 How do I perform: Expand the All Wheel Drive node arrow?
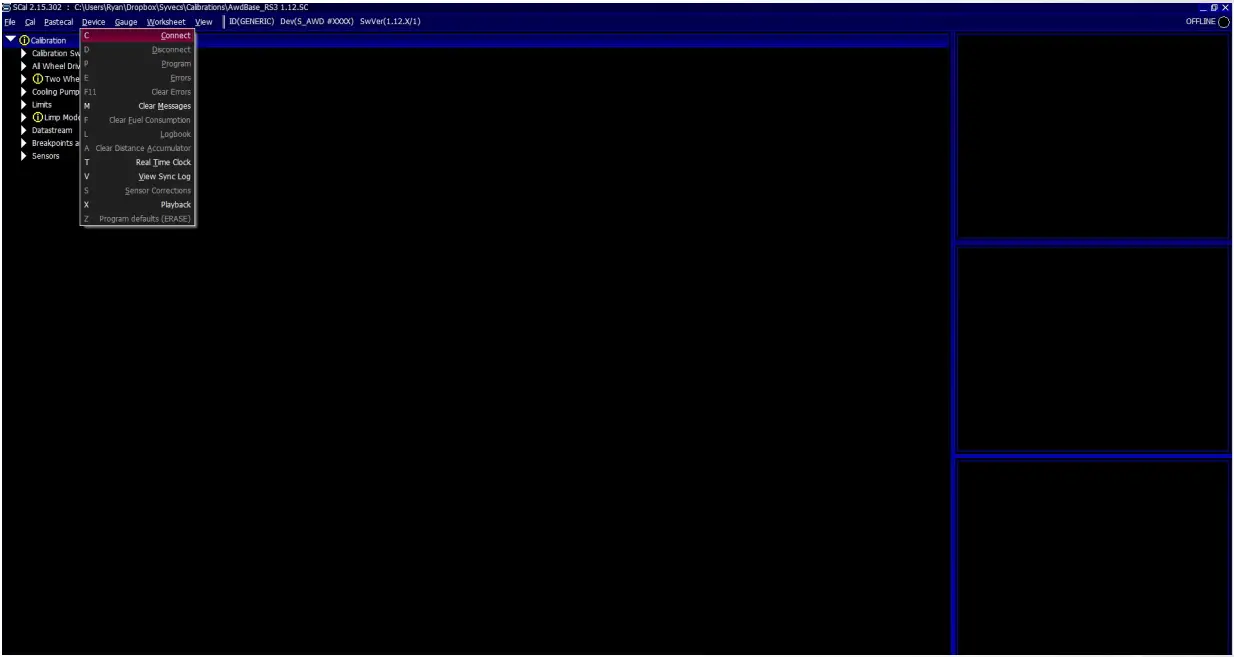24,66
